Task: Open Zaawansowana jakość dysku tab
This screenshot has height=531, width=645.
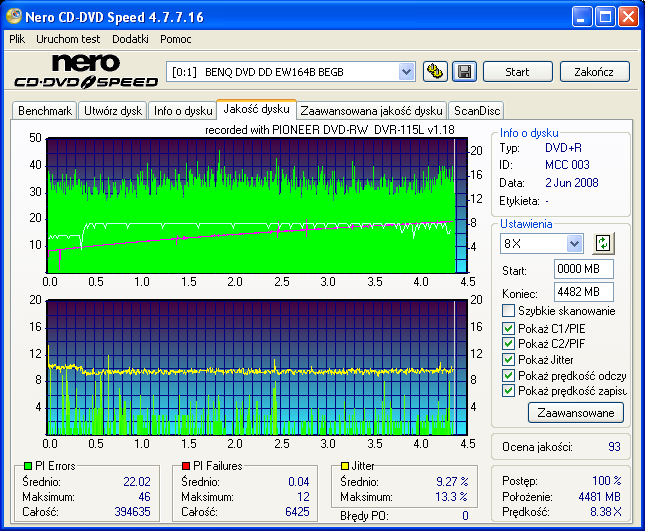Action: tap(371, 111)
